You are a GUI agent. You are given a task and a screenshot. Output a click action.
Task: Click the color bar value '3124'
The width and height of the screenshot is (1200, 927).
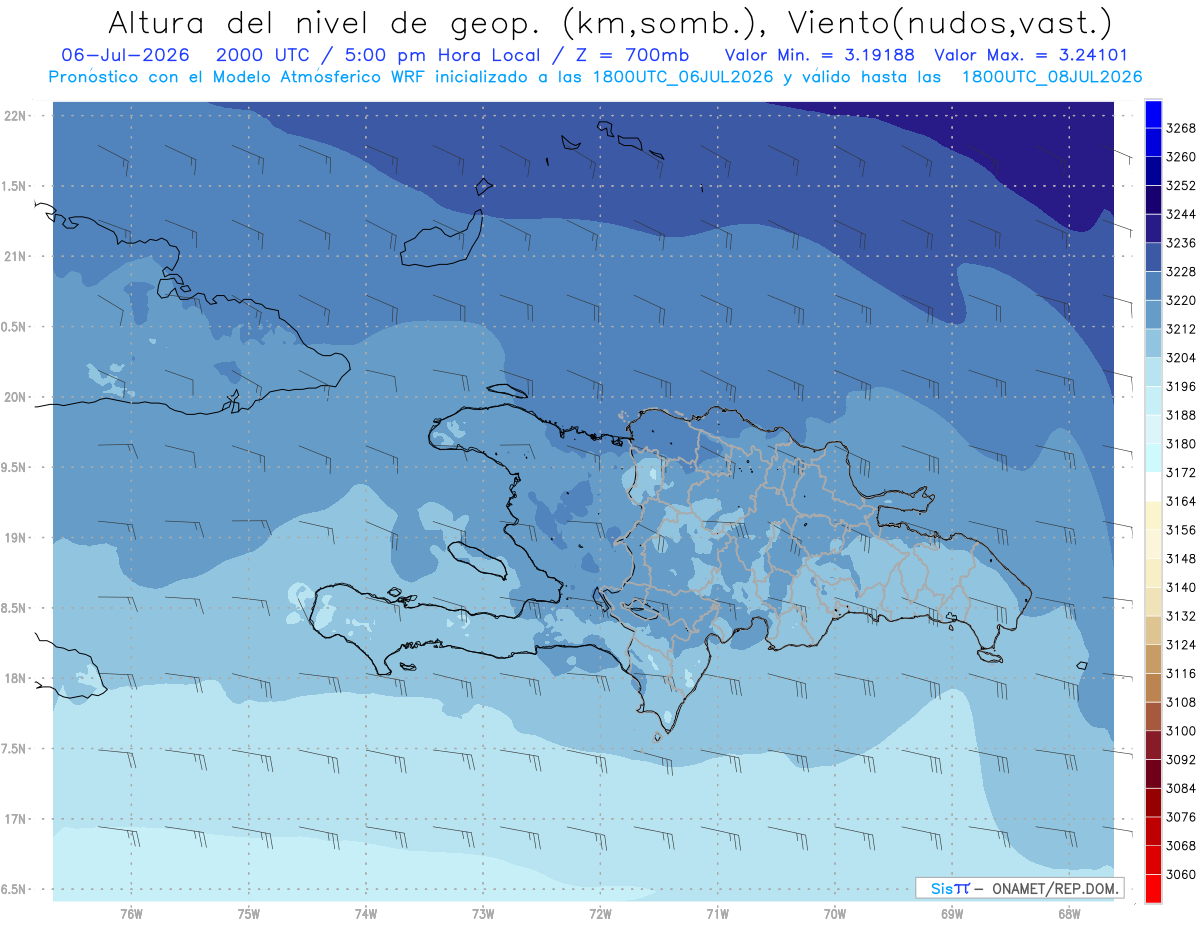[1181, 644]
